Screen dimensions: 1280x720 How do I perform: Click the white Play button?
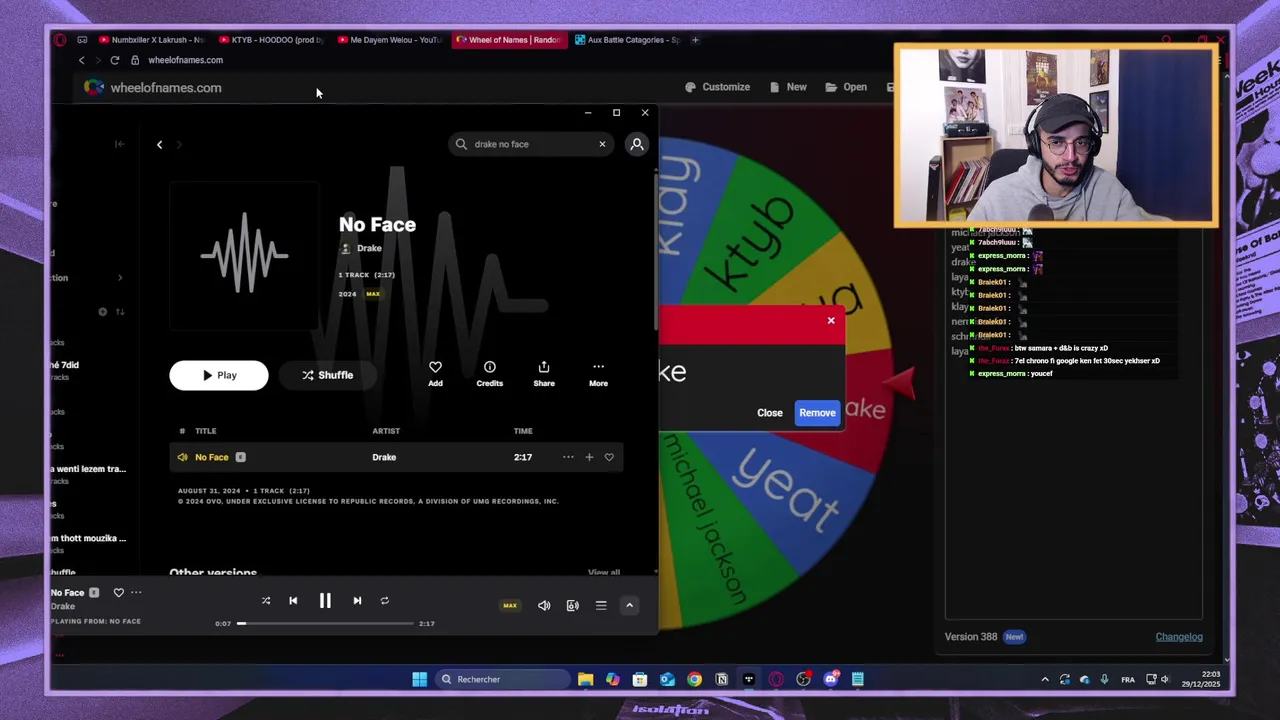coord(219,375)
